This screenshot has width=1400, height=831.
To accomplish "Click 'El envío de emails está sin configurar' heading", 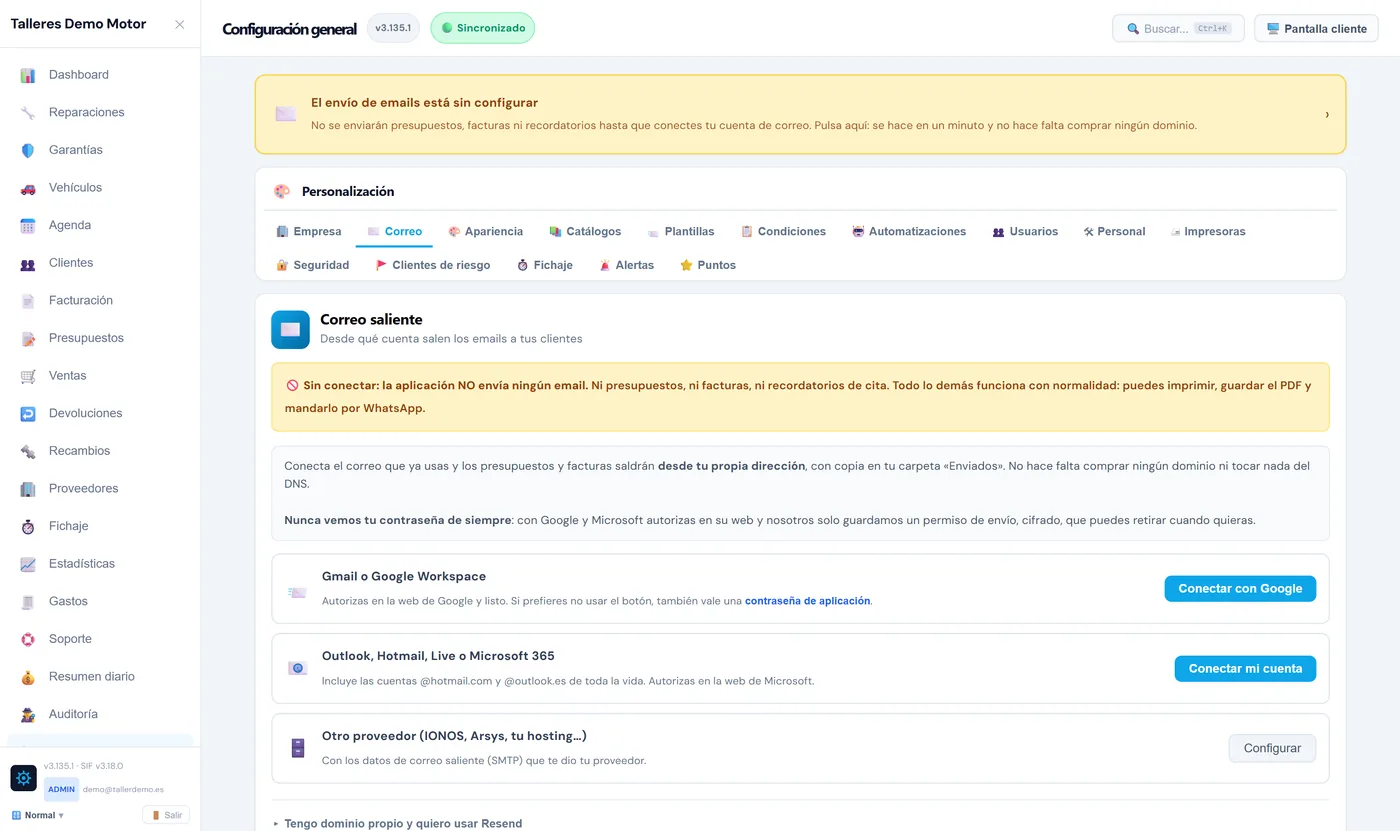I will point(424,103).
